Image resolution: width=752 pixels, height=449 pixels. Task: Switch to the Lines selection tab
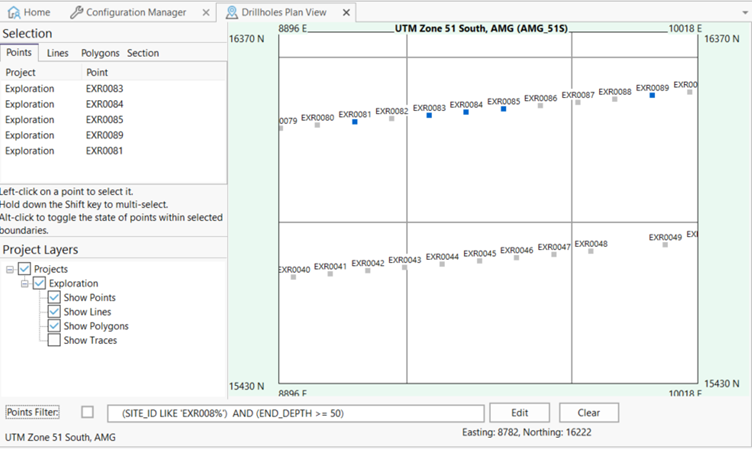58,53
